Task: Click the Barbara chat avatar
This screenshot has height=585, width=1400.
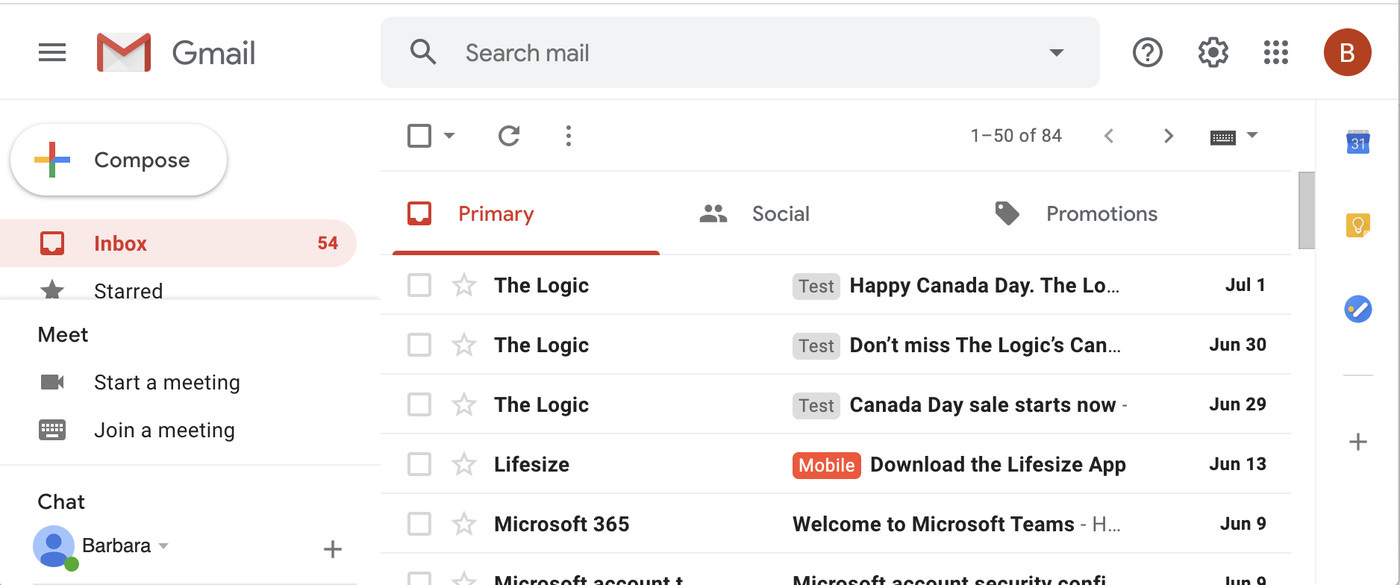Action: click(x=55, y=547)
